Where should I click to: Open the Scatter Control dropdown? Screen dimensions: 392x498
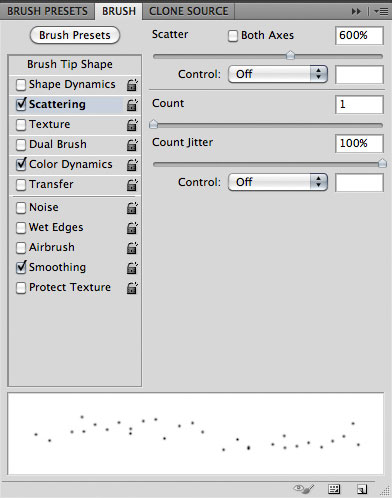point(278,74)
